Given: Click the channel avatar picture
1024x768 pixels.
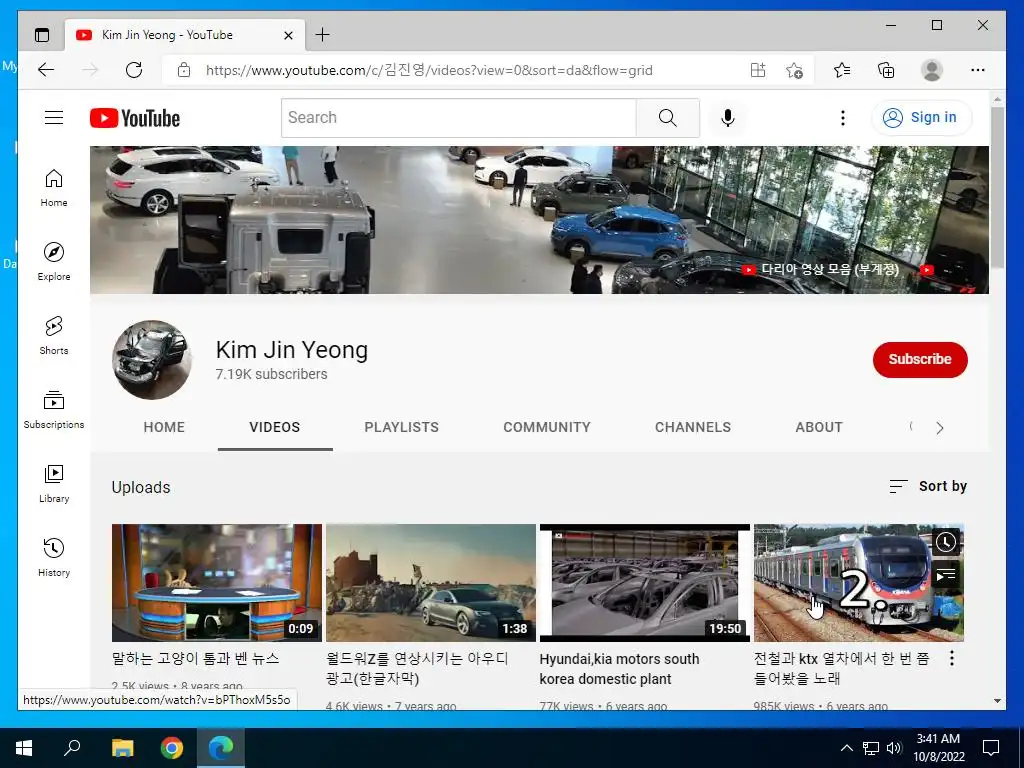Looking at the screenshot, I should click(x=152, y=360).
